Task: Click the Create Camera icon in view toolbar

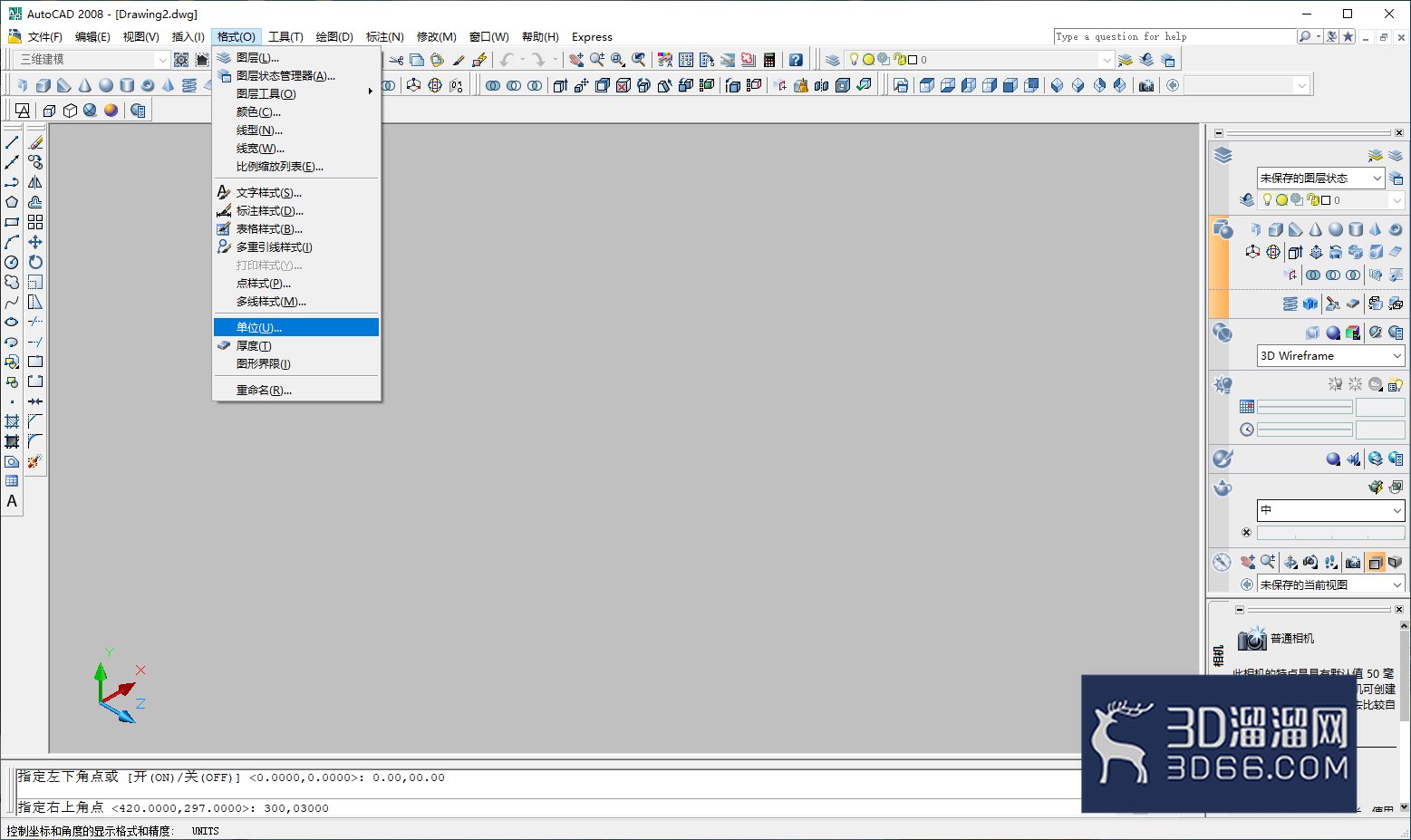Action: 1146,85
